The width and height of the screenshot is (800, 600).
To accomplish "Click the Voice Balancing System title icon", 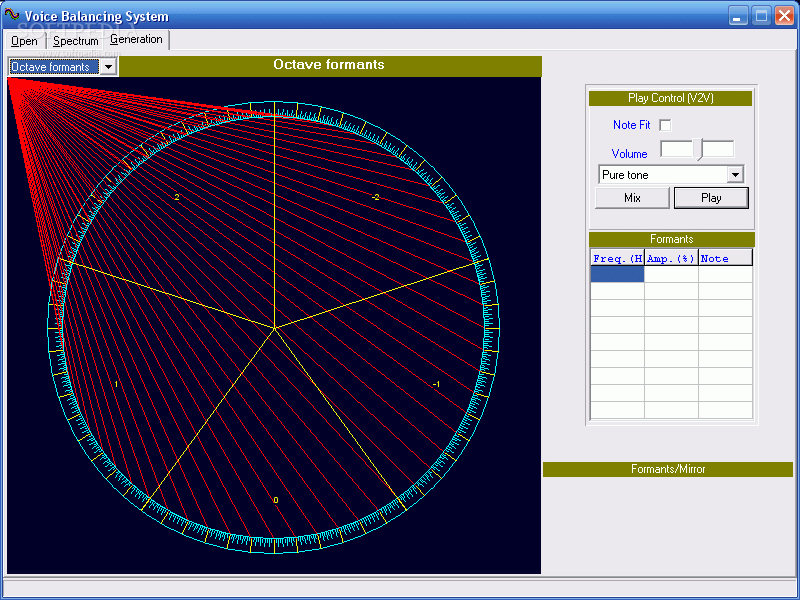I will [x=12, y=15].
